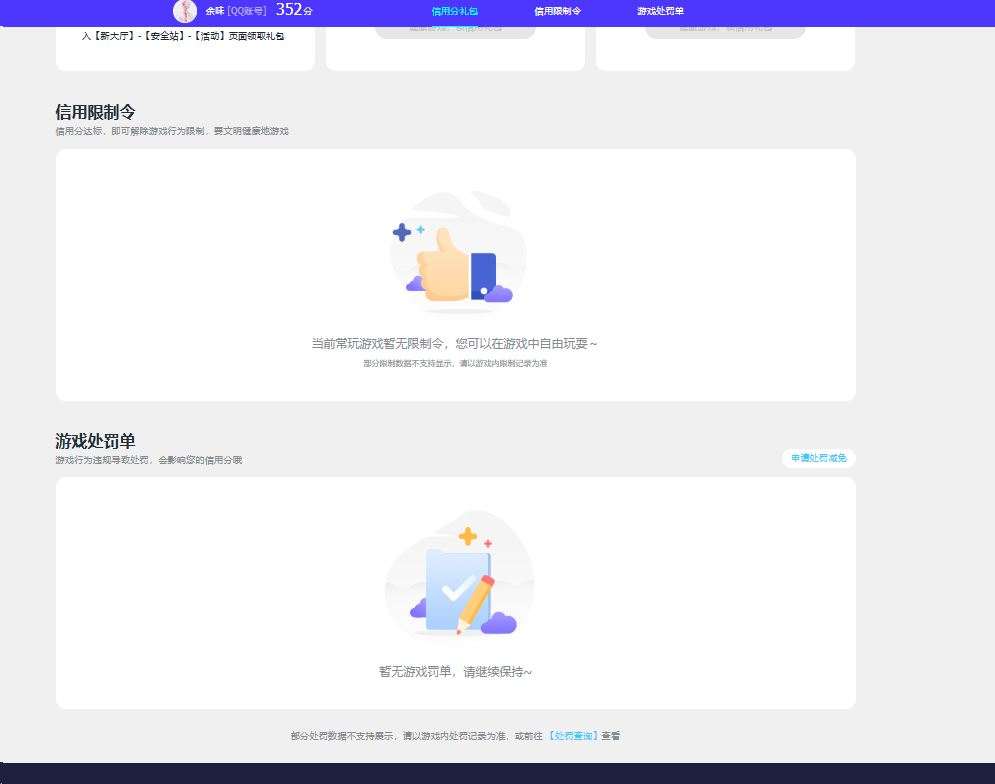Image resolution: width=995 pixels, height=784 pixels.
Task: Go to the 游戏处罚单 tab
Action: point(660,11)
